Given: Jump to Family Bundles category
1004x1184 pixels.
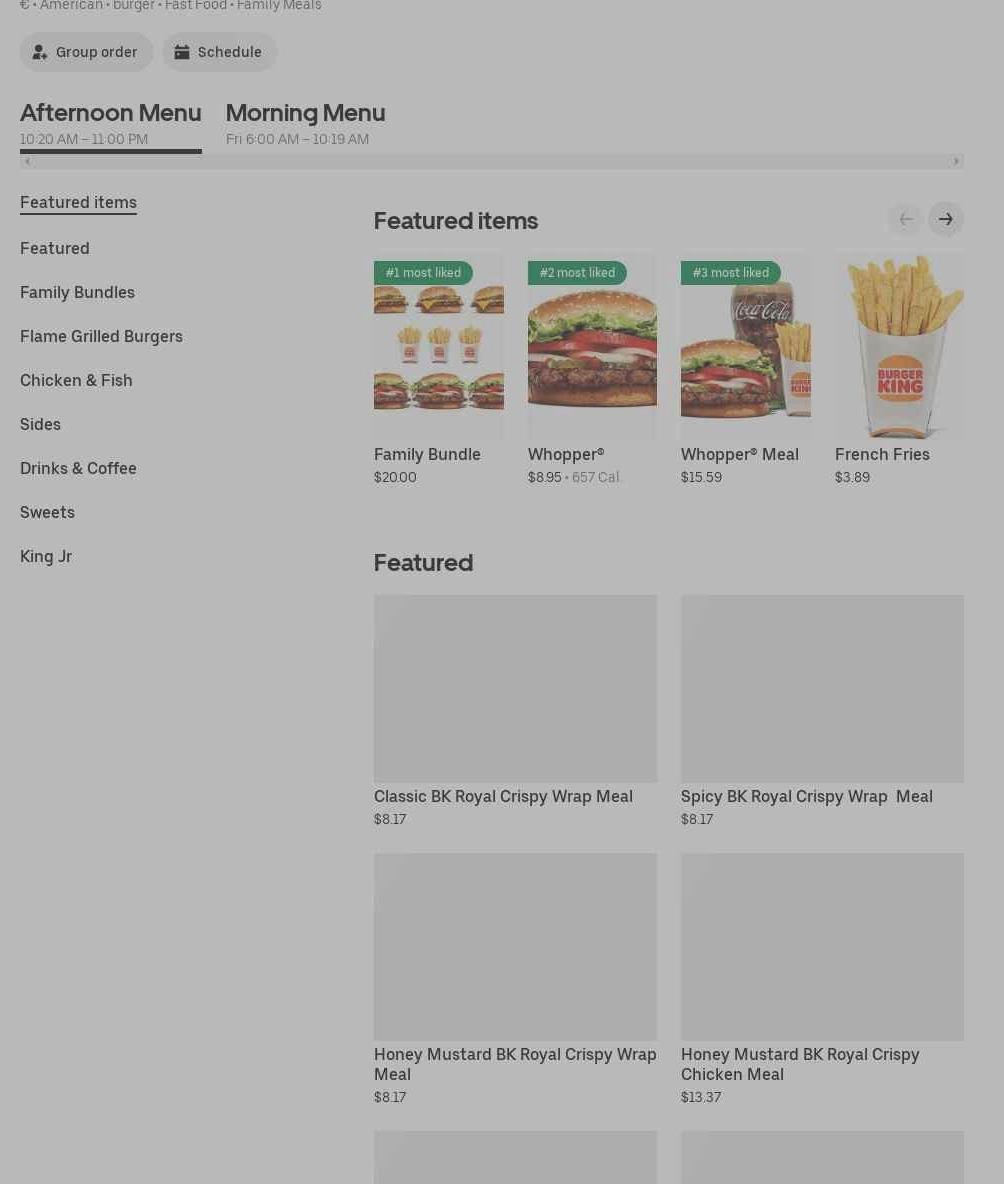Looking at the screenshot, I should point(77,292).
